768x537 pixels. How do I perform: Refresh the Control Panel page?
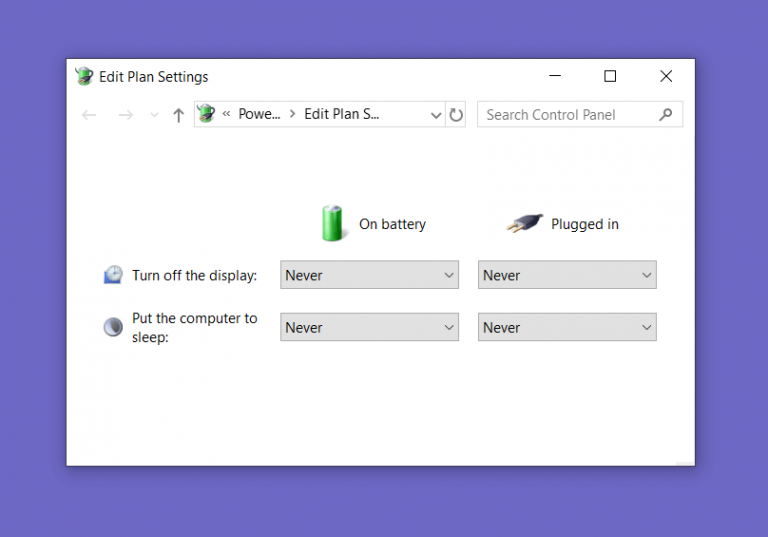coord(456,115)
